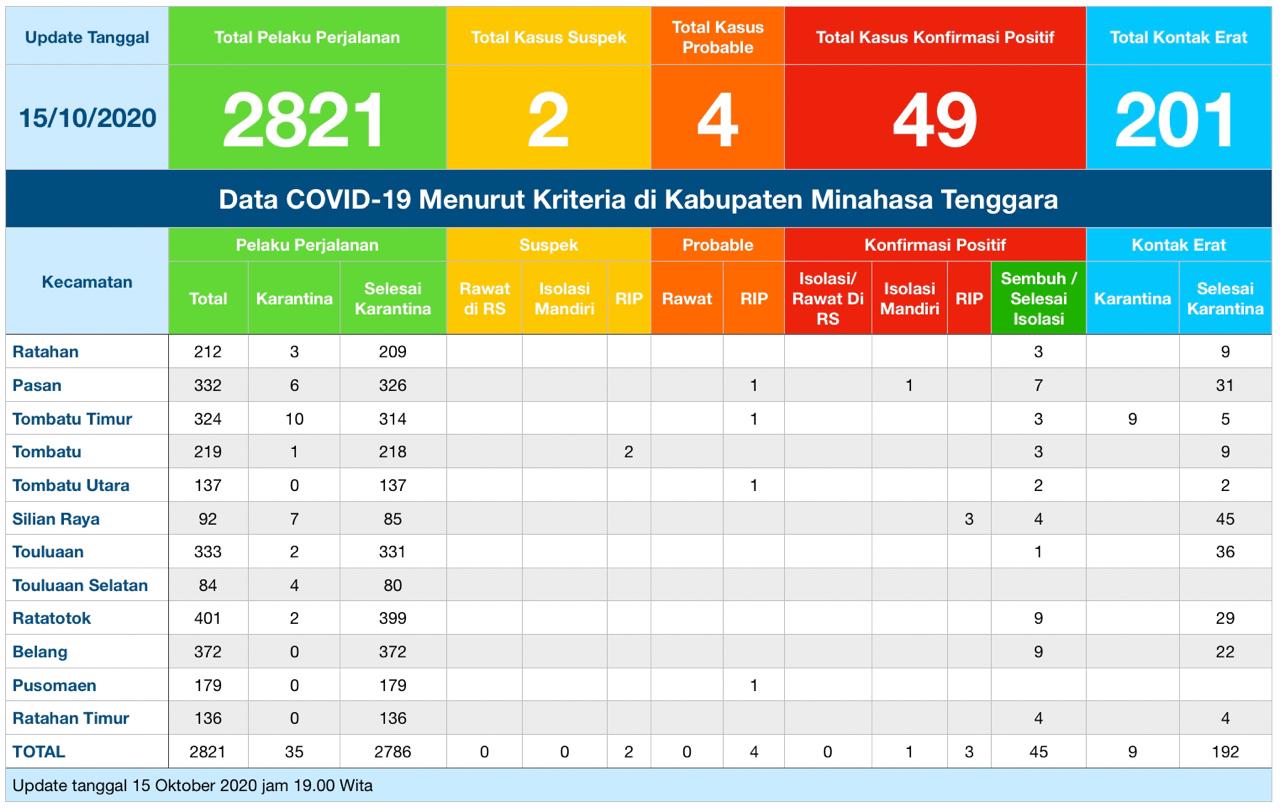Select the Tombatu Timur district name
The image size is (1280, 808).
[x=72, y=419]
